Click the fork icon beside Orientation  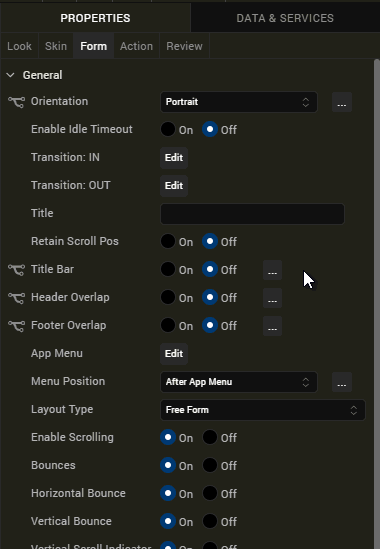16,102
